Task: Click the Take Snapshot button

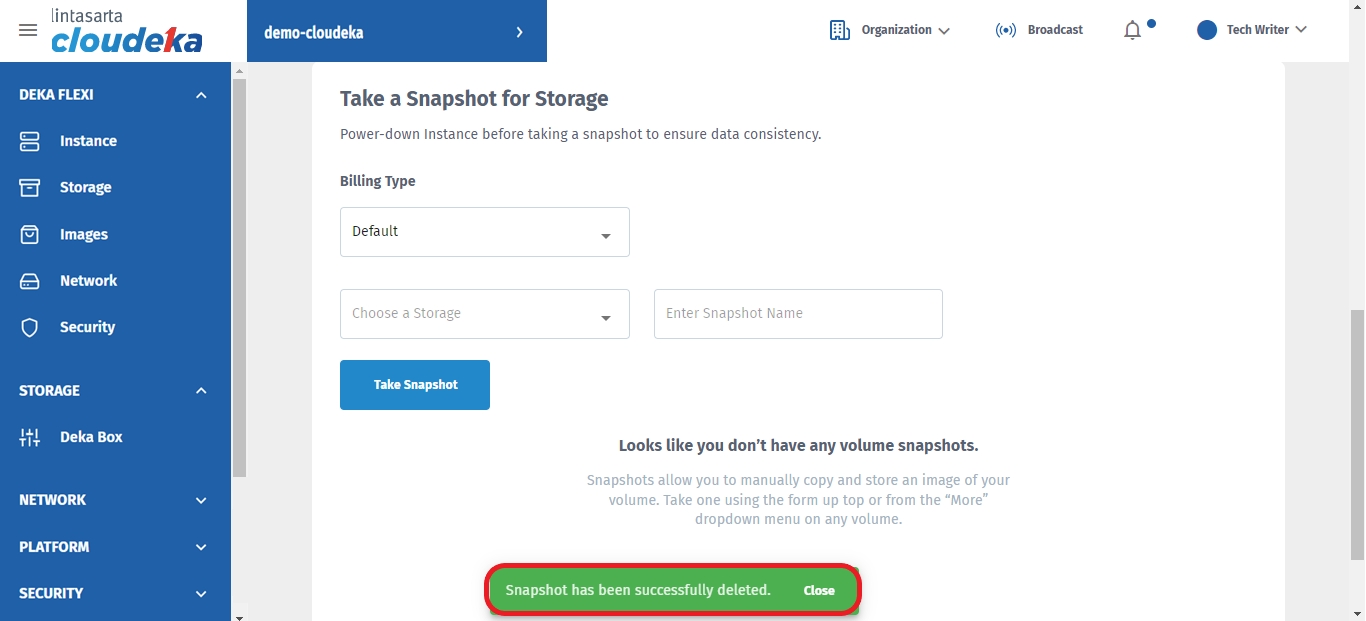Action: [415, 385]
